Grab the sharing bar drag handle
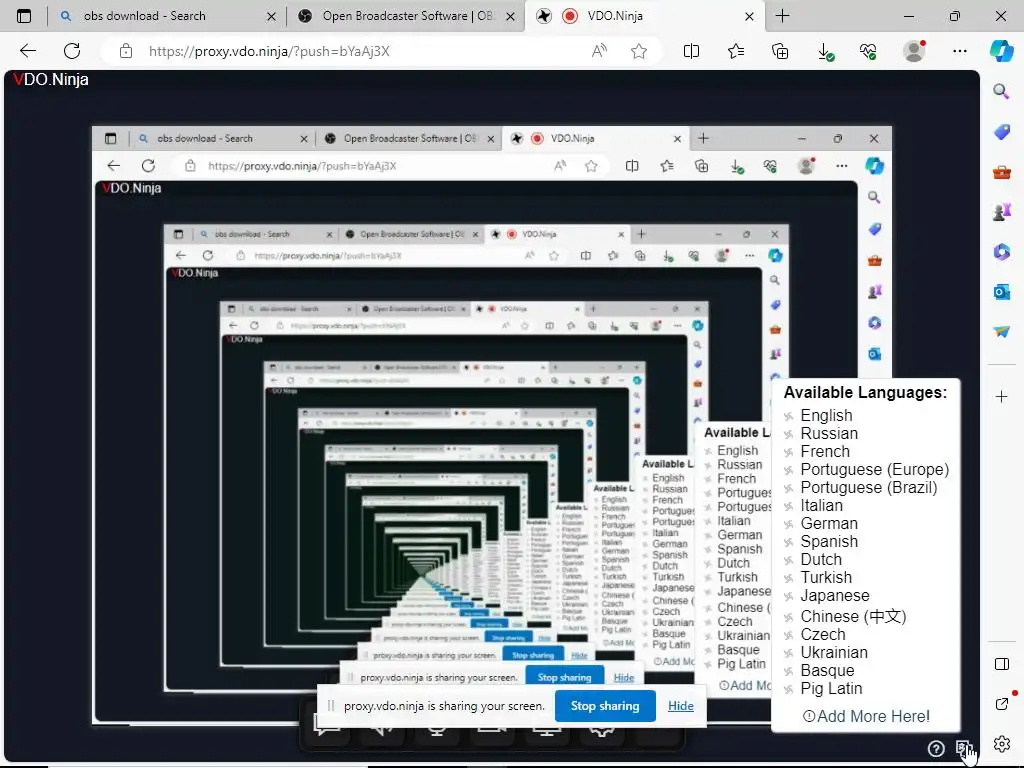This screenshot has height=768, width=1024. (331, 706)
